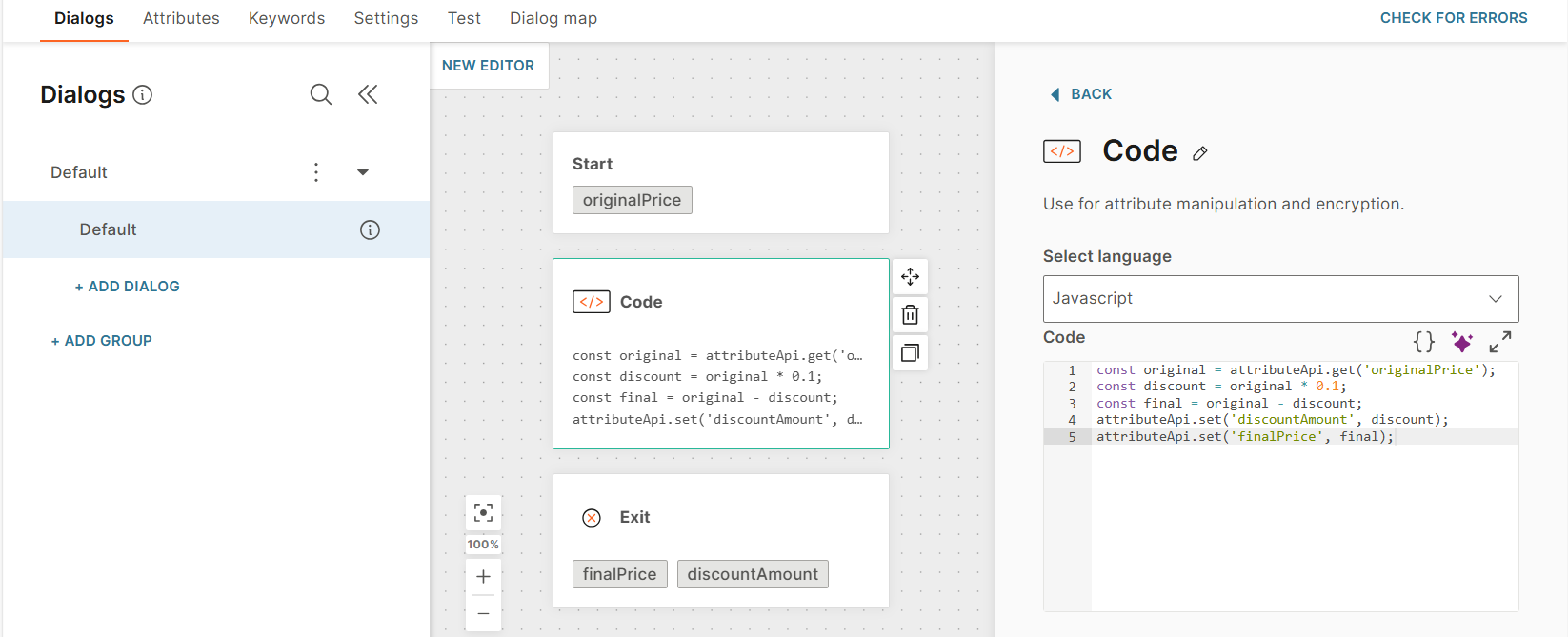
Task: Select the Default dialog row
Action: (216, 229)
